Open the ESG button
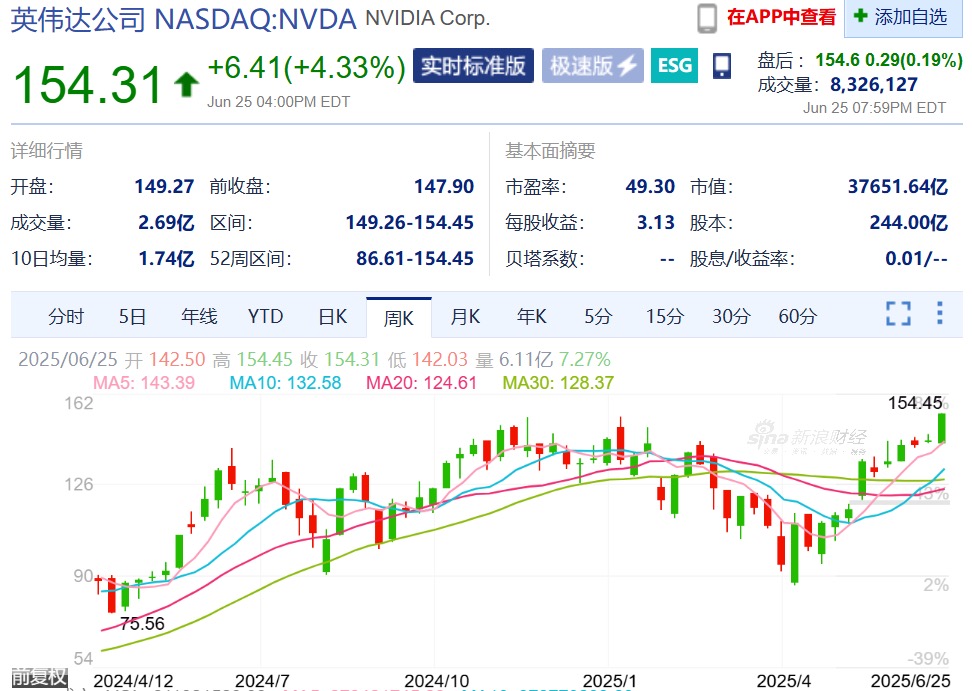 point(674,66)
